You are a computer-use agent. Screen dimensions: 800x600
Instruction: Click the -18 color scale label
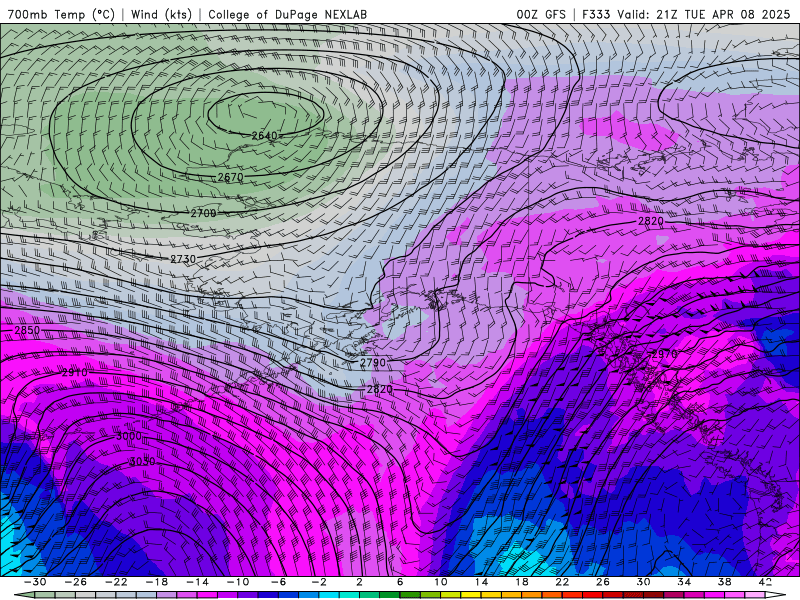pyautogui.click(x=157, y=582)
